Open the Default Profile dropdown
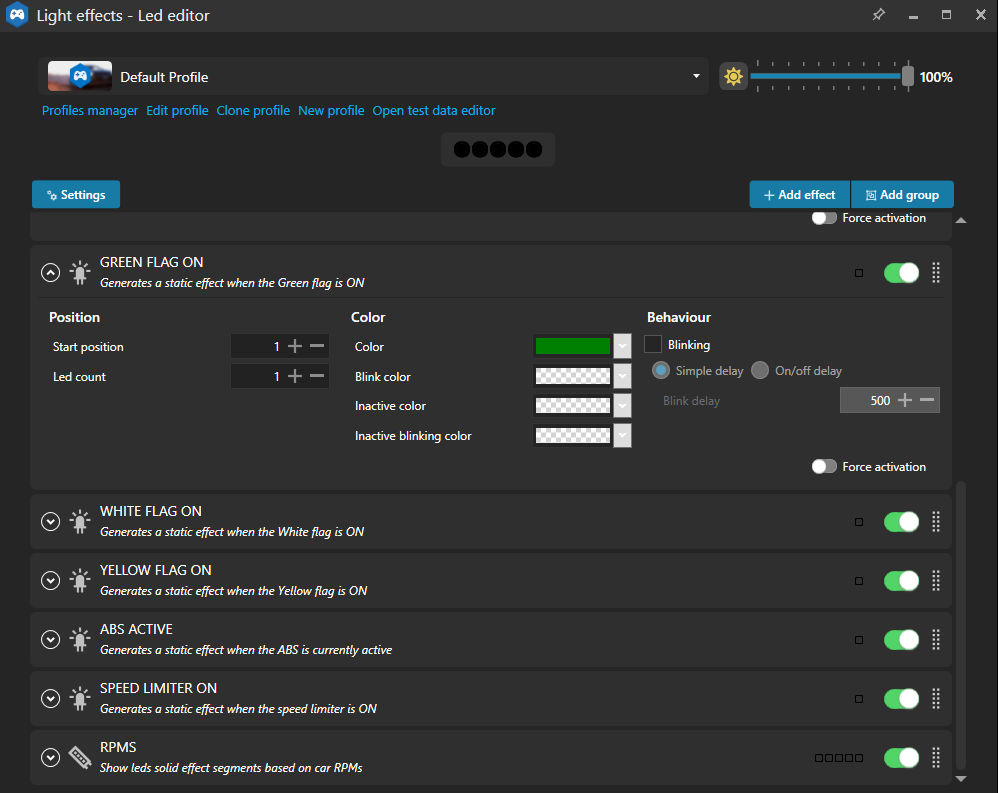Viewport: 998px width, 793px height. [x=696, y=77]
